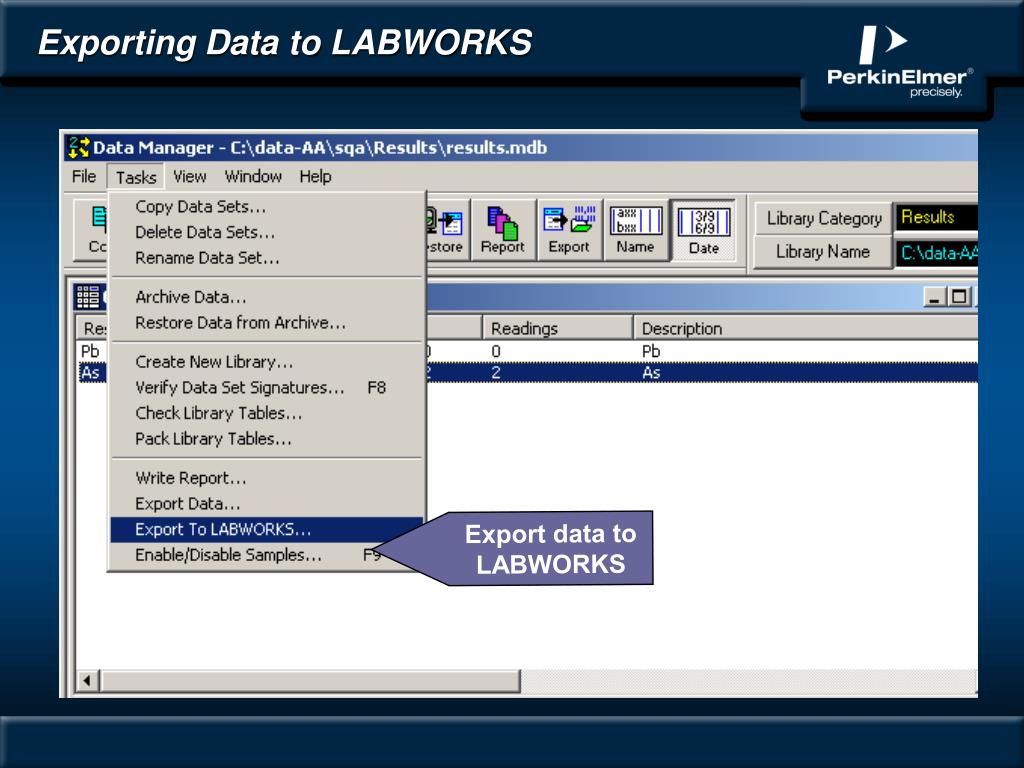The height and width of the screenshot is (768, 1024).
Task: Sort by Name toolbar icon
Action: pyautogui.click(x=636, y=230)
